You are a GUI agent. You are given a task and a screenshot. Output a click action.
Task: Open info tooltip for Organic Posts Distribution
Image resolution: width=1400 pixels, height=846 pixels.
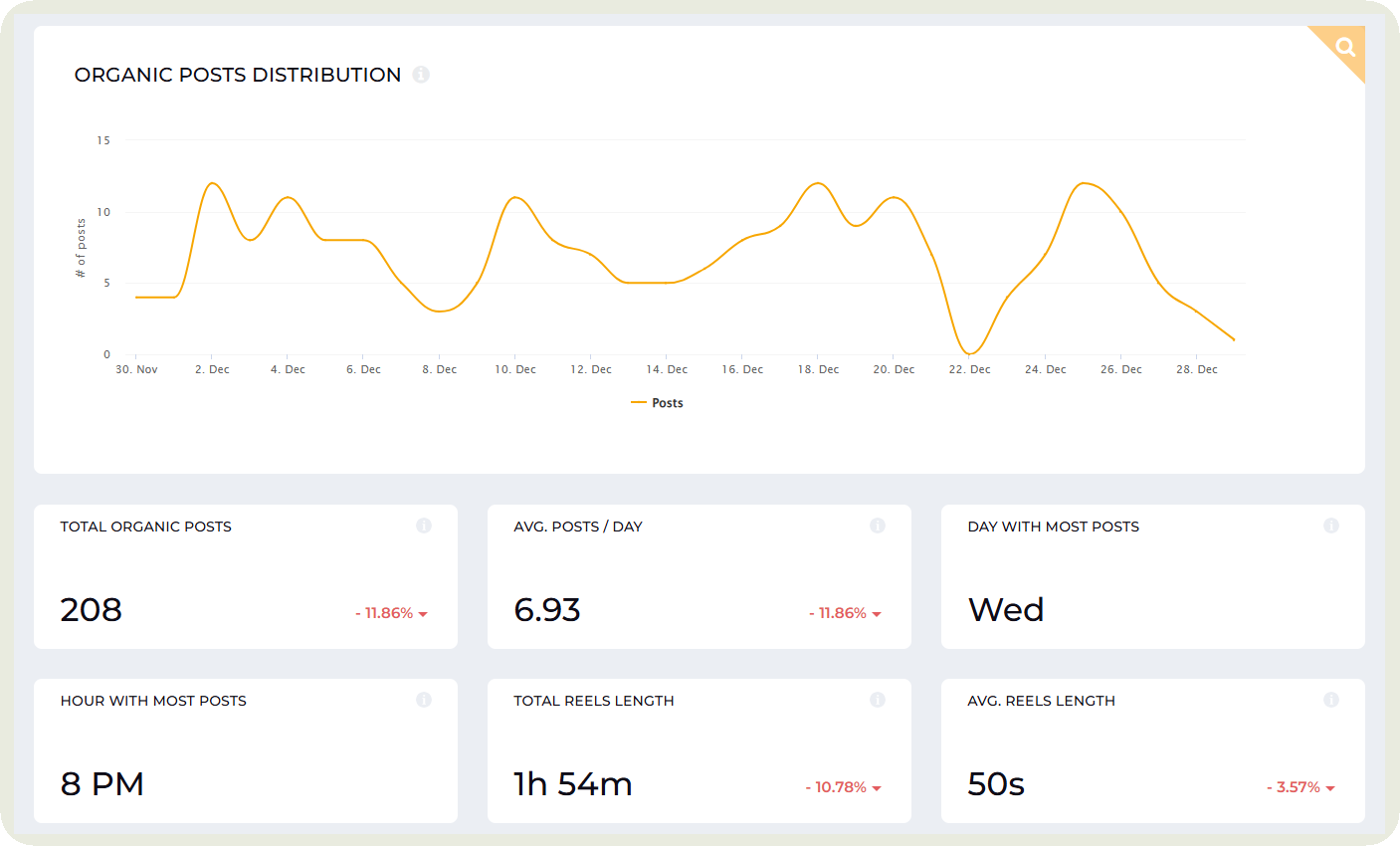[x=421, y=75]
